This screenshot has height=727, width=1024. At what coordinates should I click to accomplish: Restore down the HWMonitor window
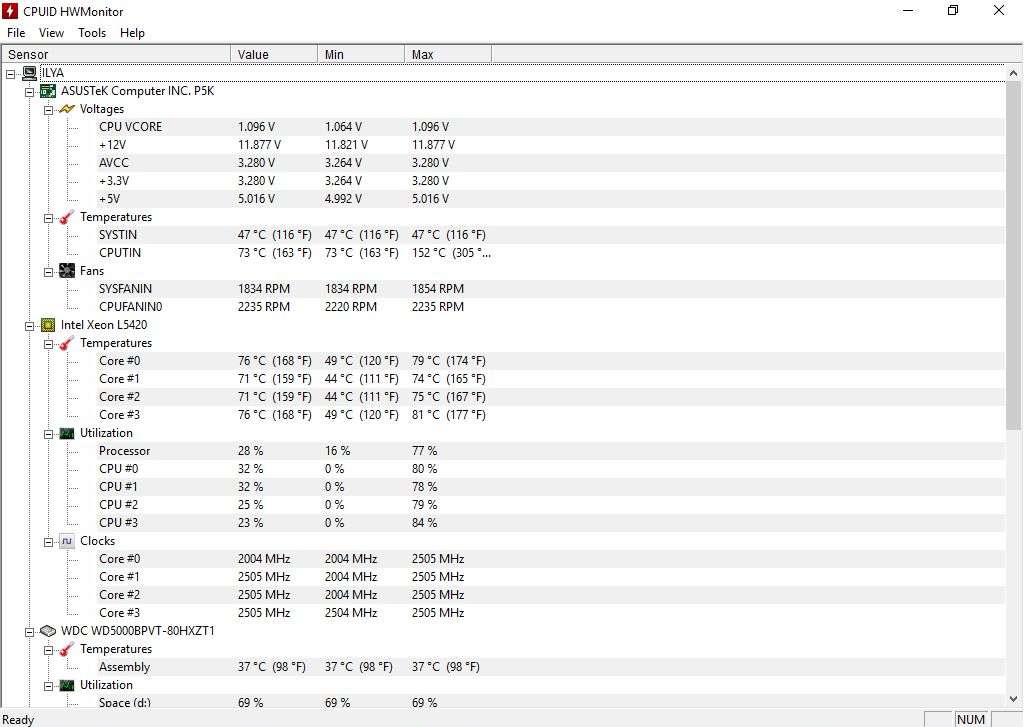click(953, 10)
